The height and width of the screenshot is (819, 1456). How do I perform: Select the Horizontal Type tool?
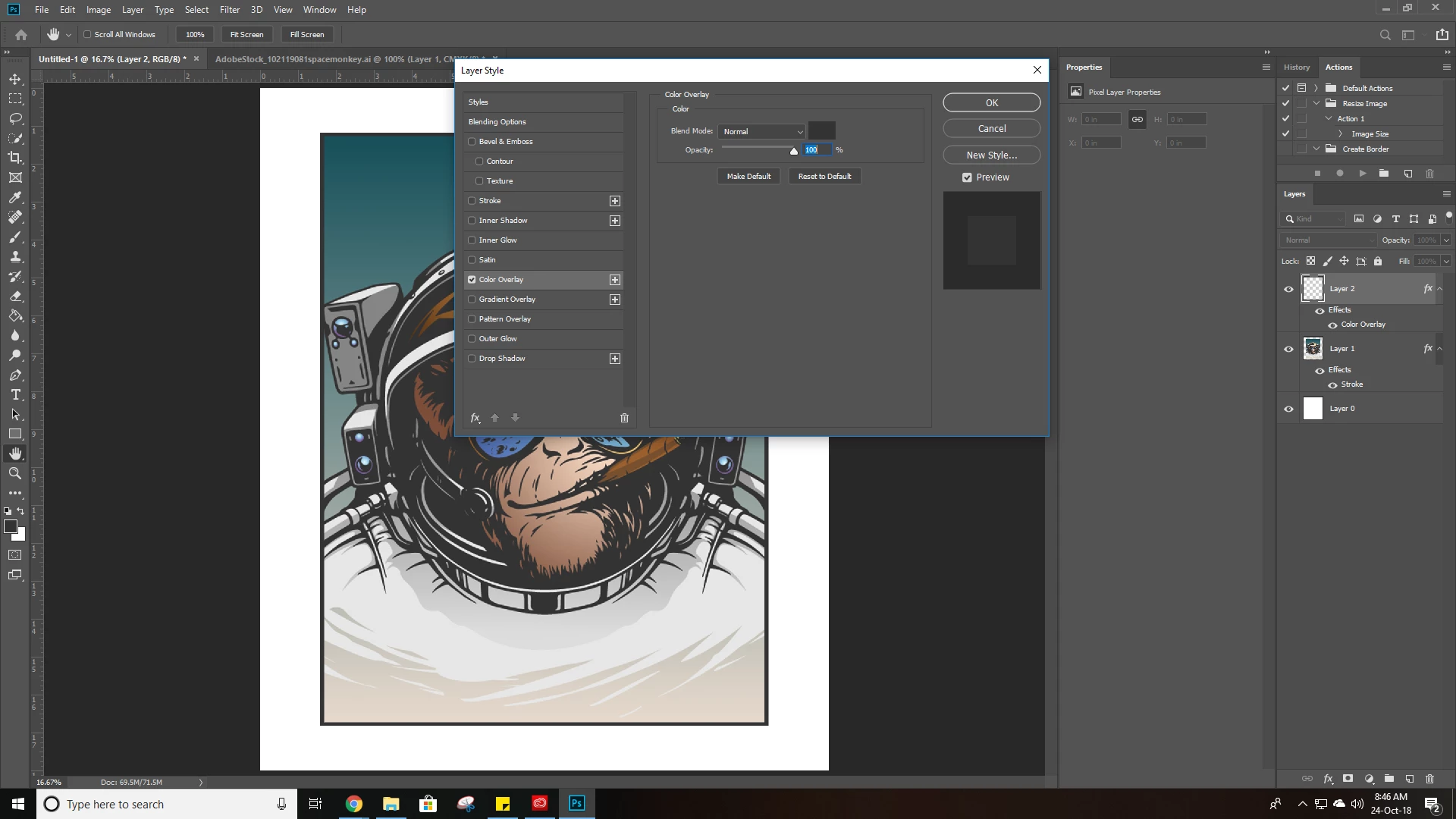[15, 395]
